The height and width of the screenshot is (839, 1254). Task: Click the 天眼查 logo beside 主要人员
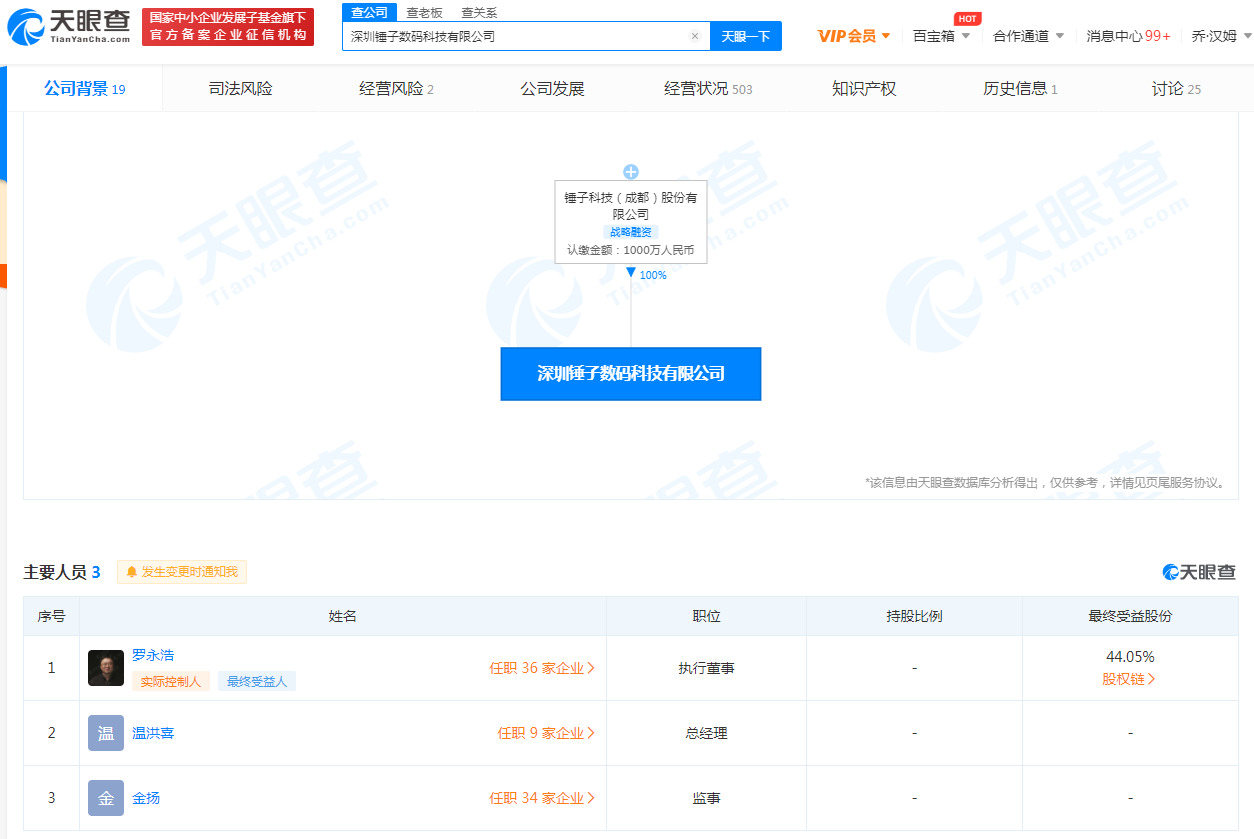point(1199,572)
